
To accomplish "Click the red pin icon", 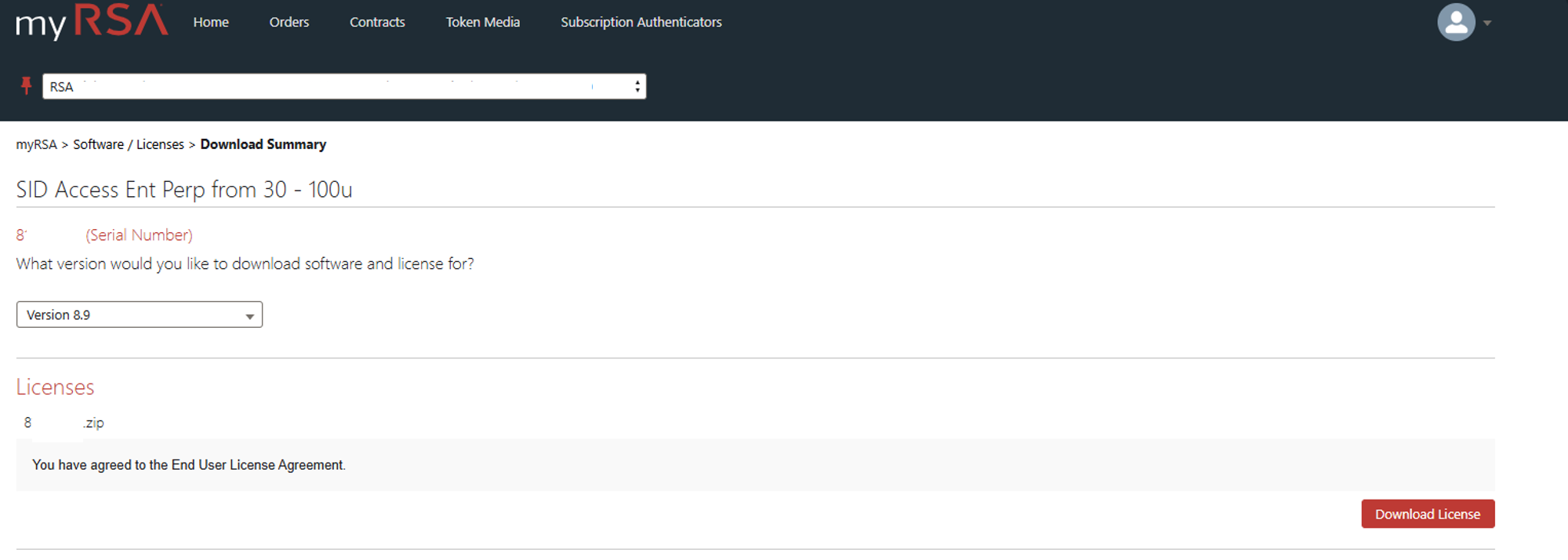I will click(x=26, y=85).
